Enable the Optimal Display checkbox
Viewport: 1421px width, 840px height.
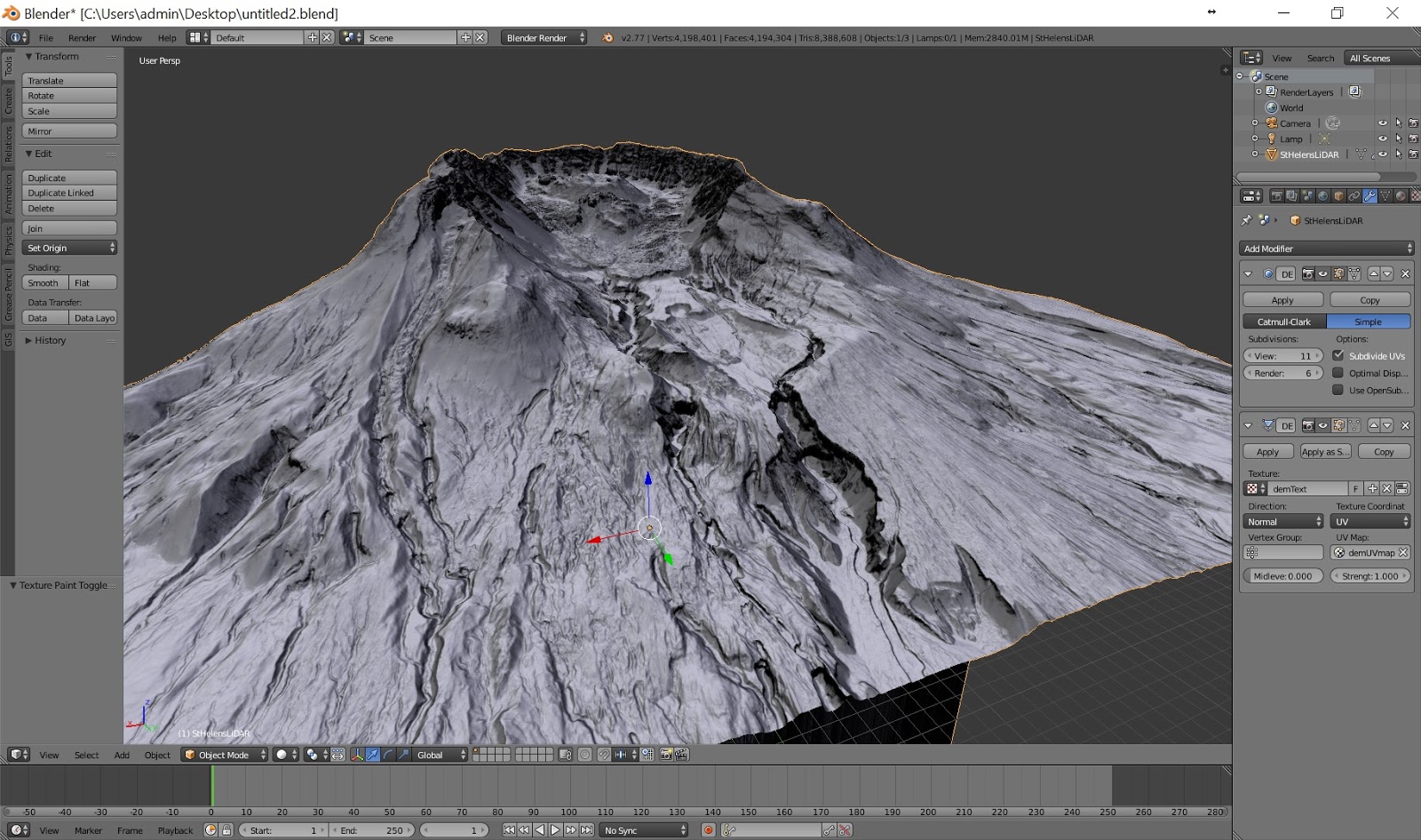pos(1338,373)
